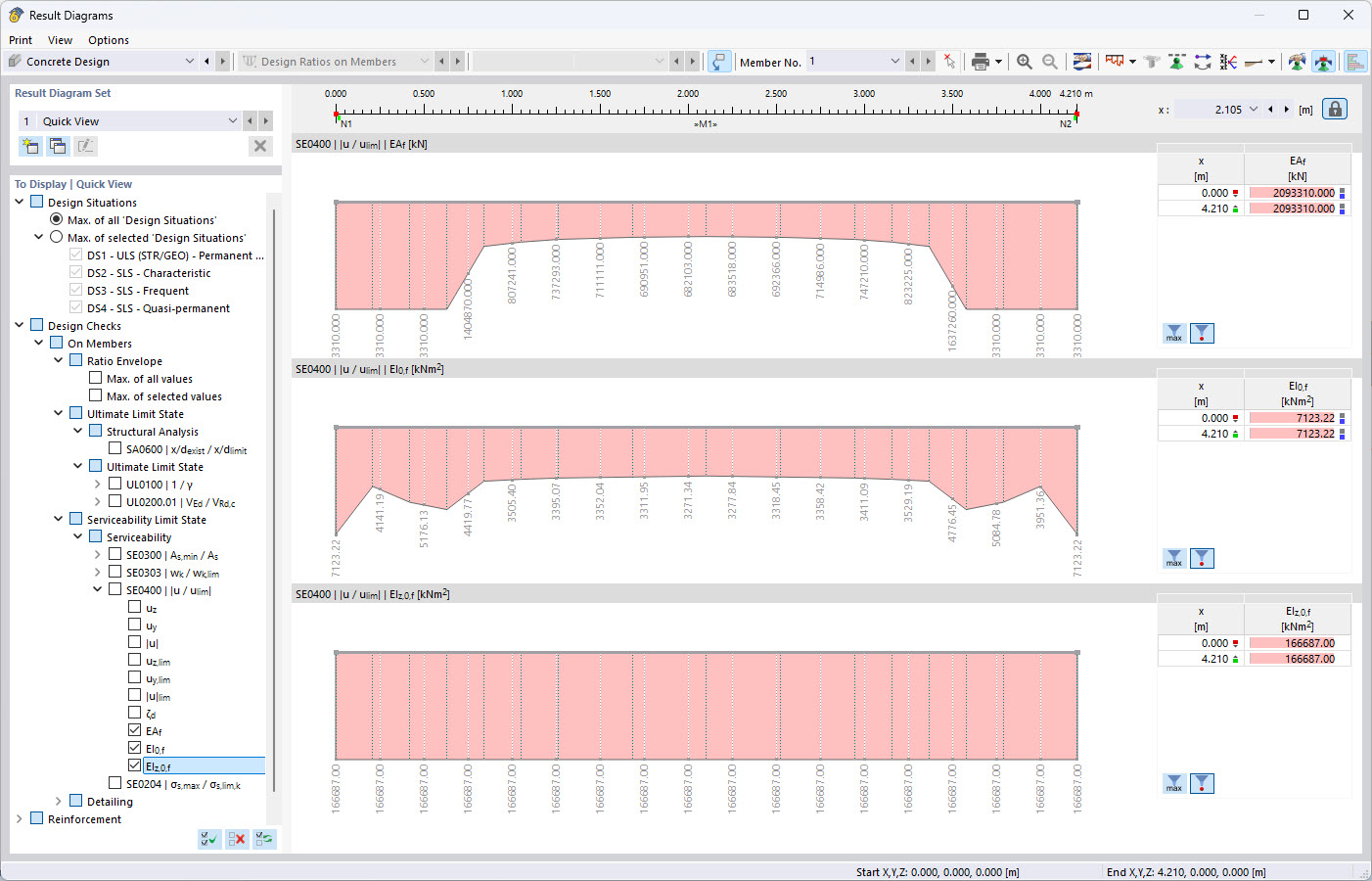1372x881 pixels.
Task: Check the uz displacement checkbox
Action: coord(134,607)
